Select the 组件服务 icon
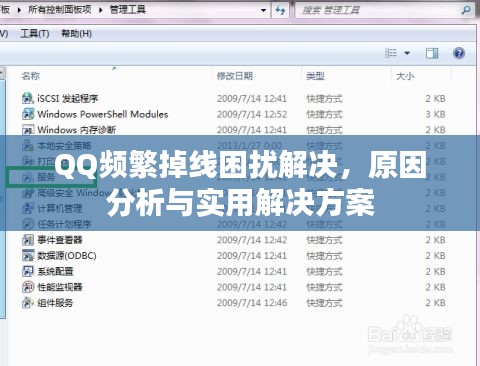 (x=28, y=303)
